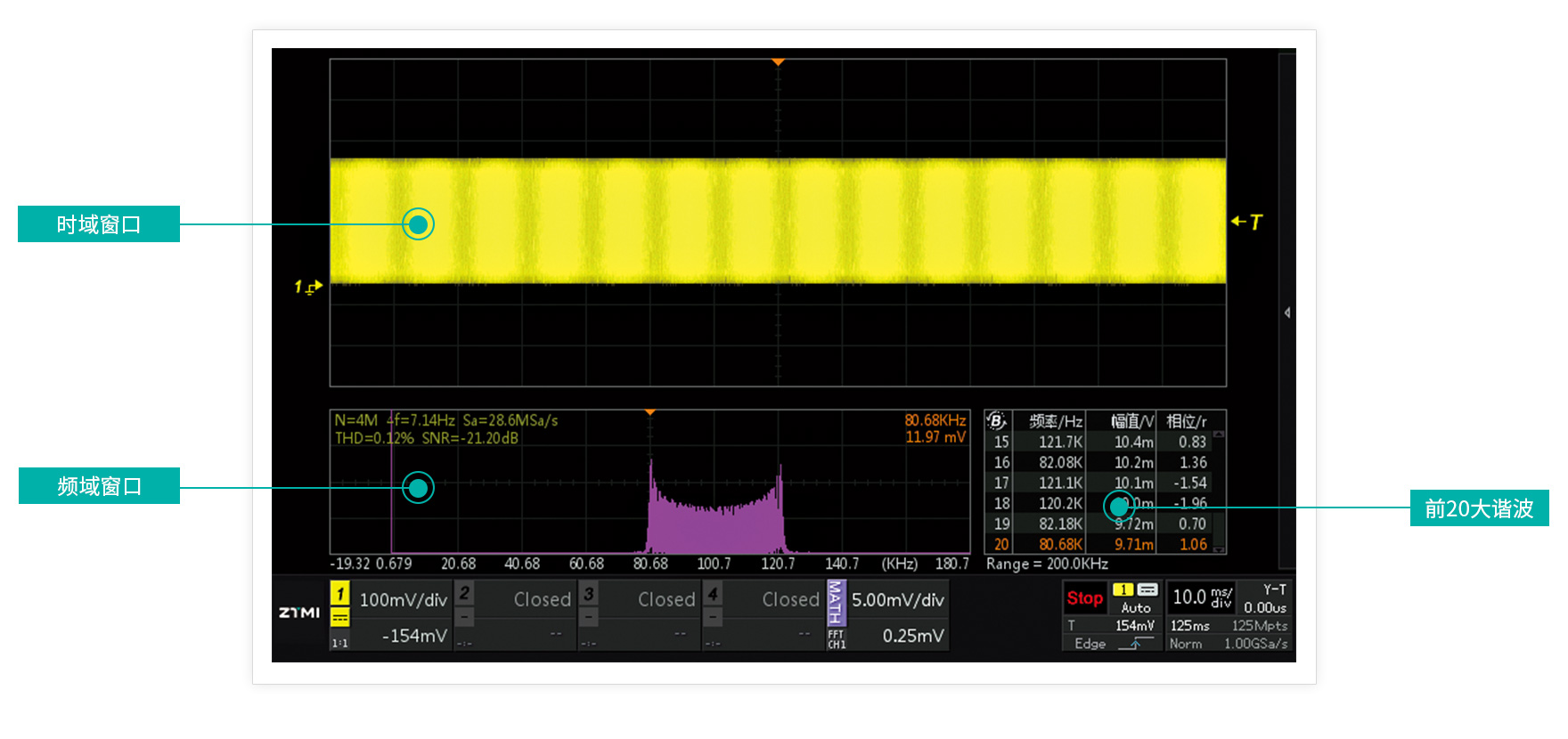Click the channel 2 number icon
Image resolution: width=1568 pixels, height=739 pixels.
coord(464,593)
